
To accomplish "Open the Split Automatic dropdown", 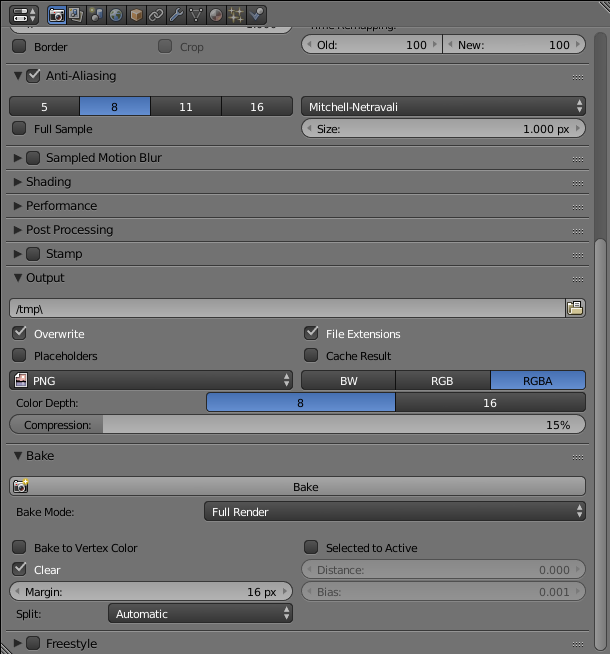I will tap(200, 614).
